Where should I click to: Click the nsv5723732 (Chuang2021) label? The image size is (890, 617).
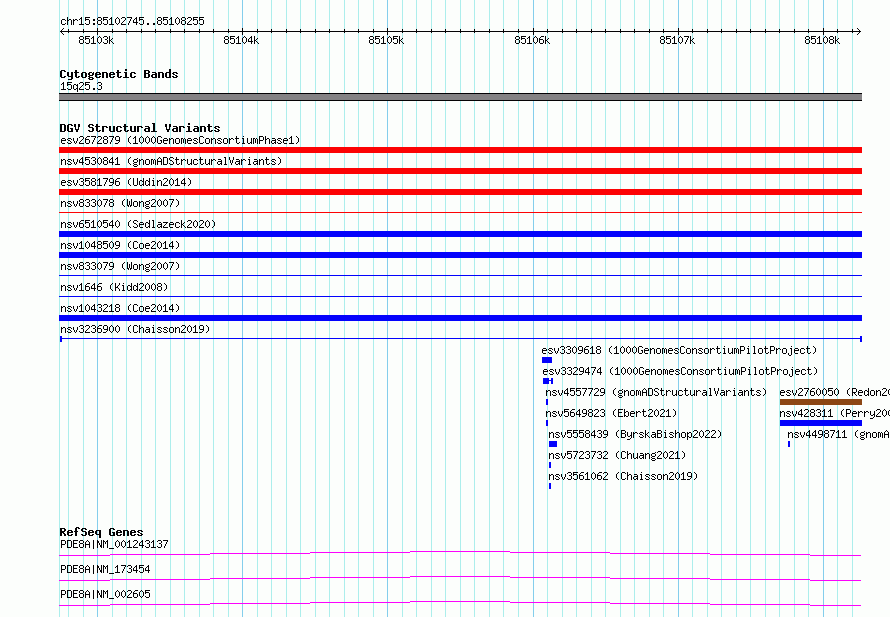pyautogui.click(x=617, y=455)
